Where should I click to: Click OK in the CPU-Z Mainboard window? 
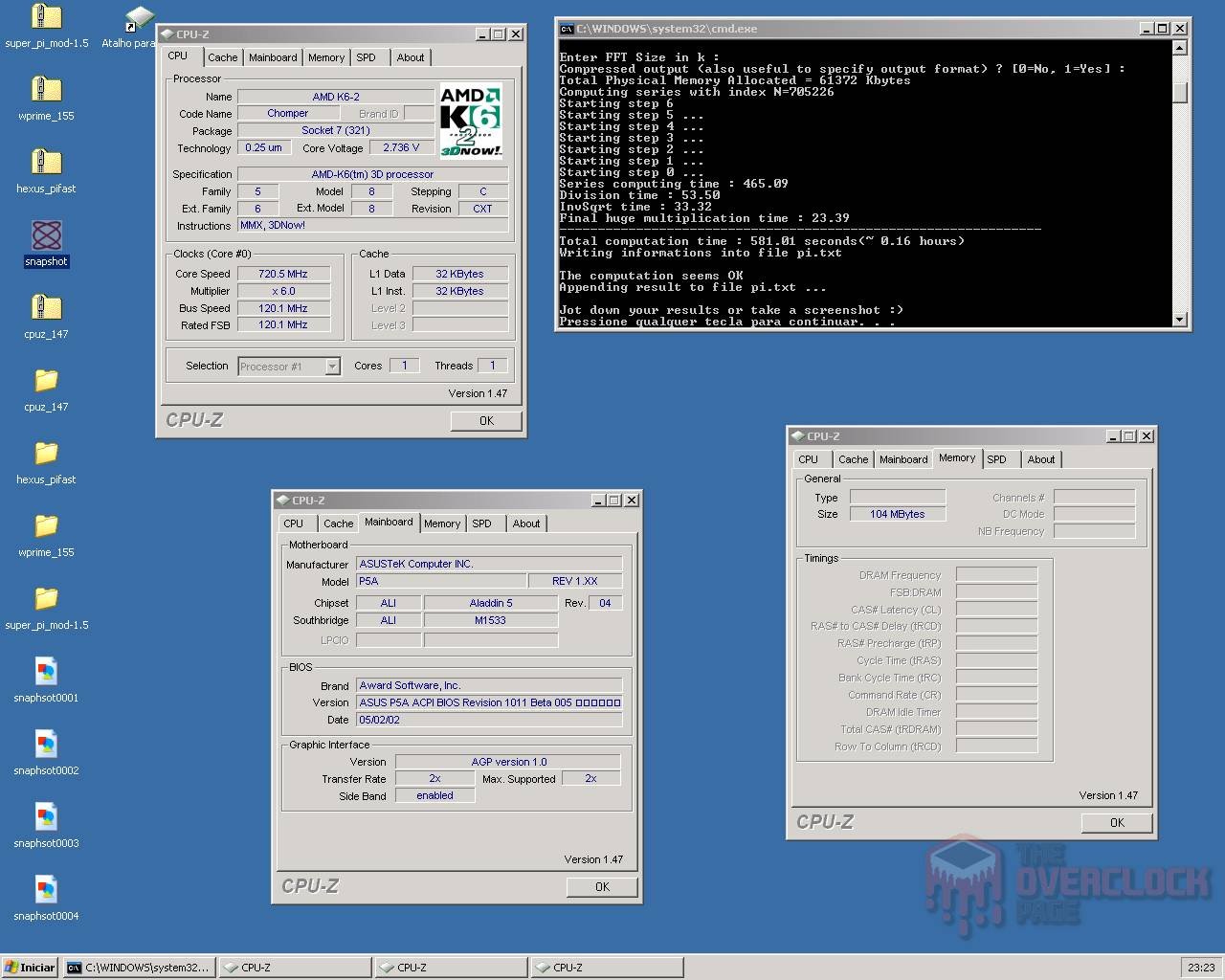pyautogui.click(x=602, y=887)
